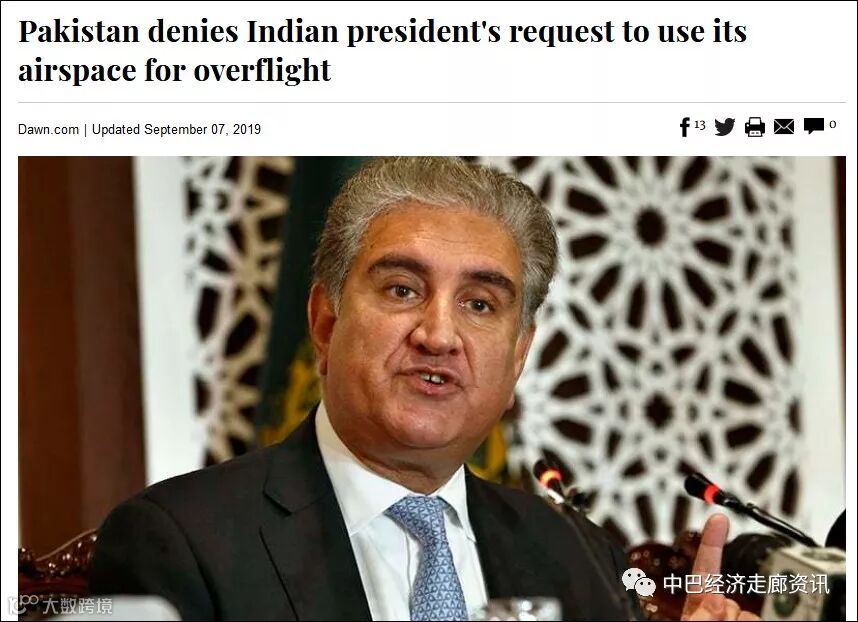Click the Updated September 07, 2019 date
This screenshot has width=858, height=622.
point(176,130)
